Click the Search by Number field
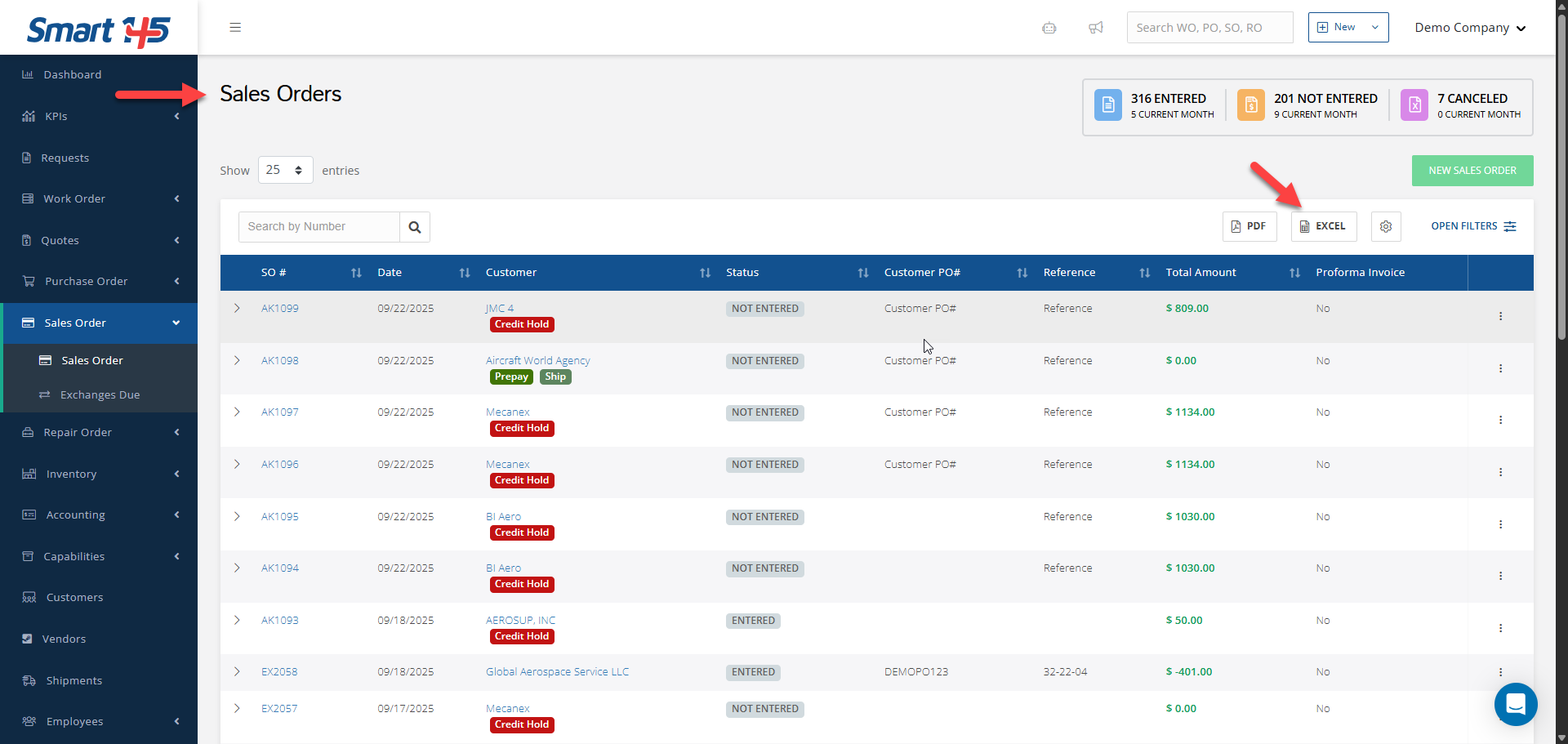This screenshot has width=1568, height=744. coord(319,226)
